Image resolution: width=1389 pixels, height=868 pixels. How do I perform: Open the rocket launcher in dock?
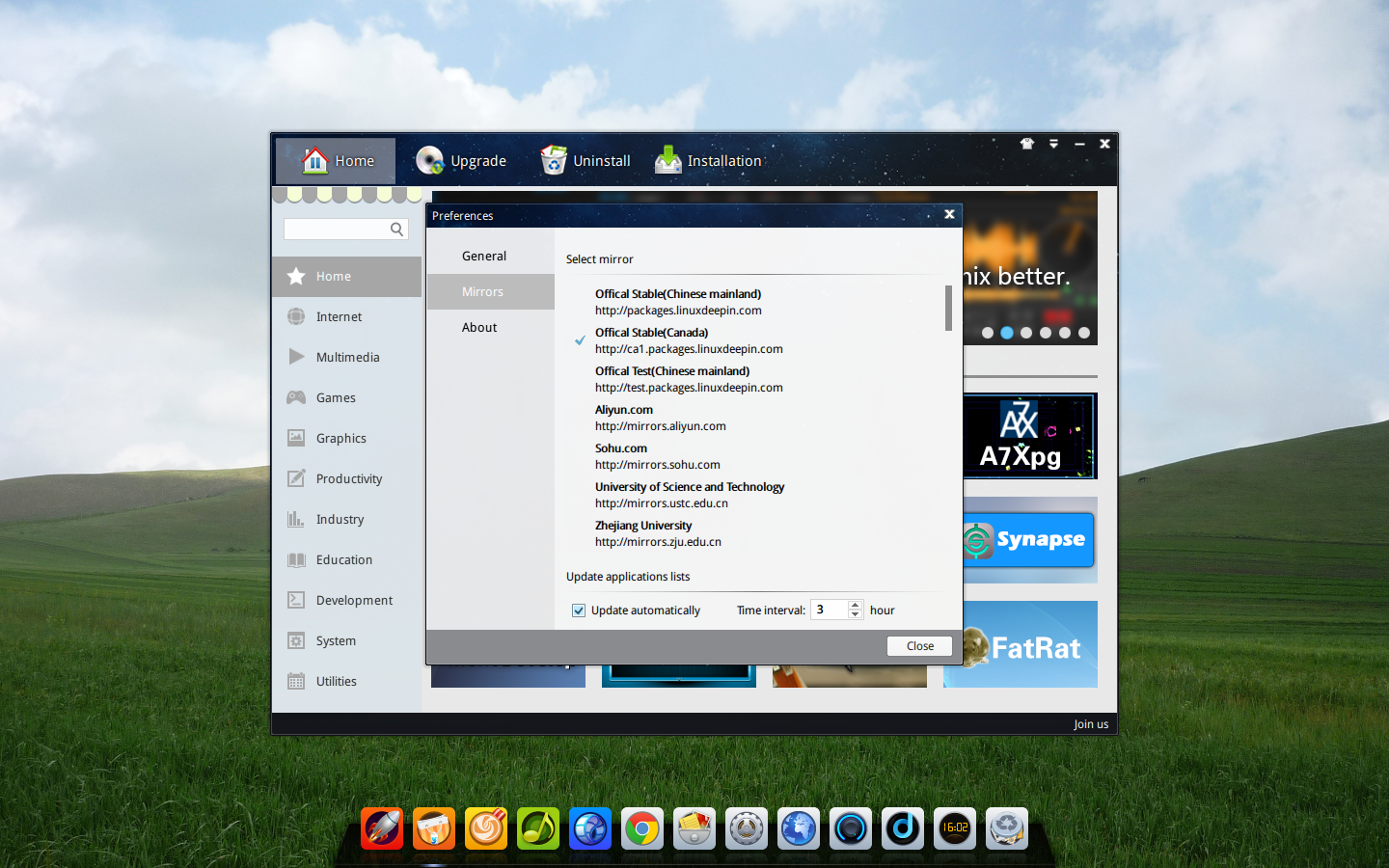(382, 828)
